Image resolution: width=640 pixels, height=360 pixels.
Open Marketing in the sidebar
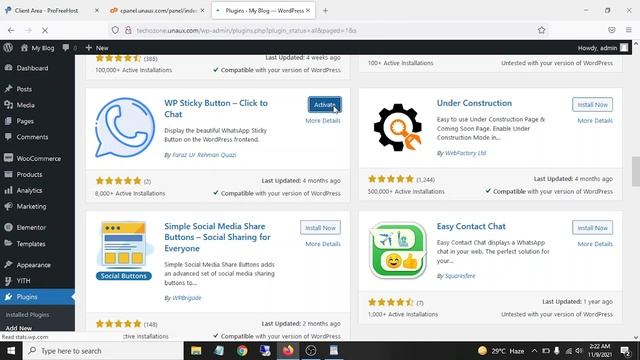pyautogui.click(x=31, y=207)
